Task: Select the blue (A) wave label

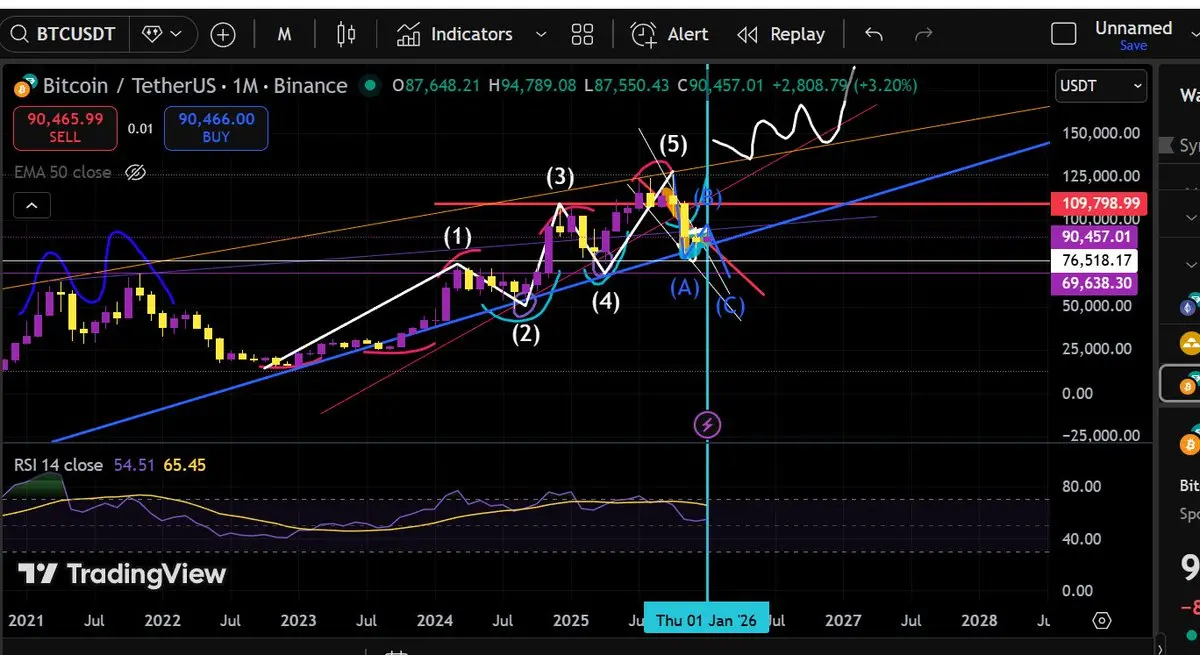Action: pyautogui.click(x=684, y=288)
